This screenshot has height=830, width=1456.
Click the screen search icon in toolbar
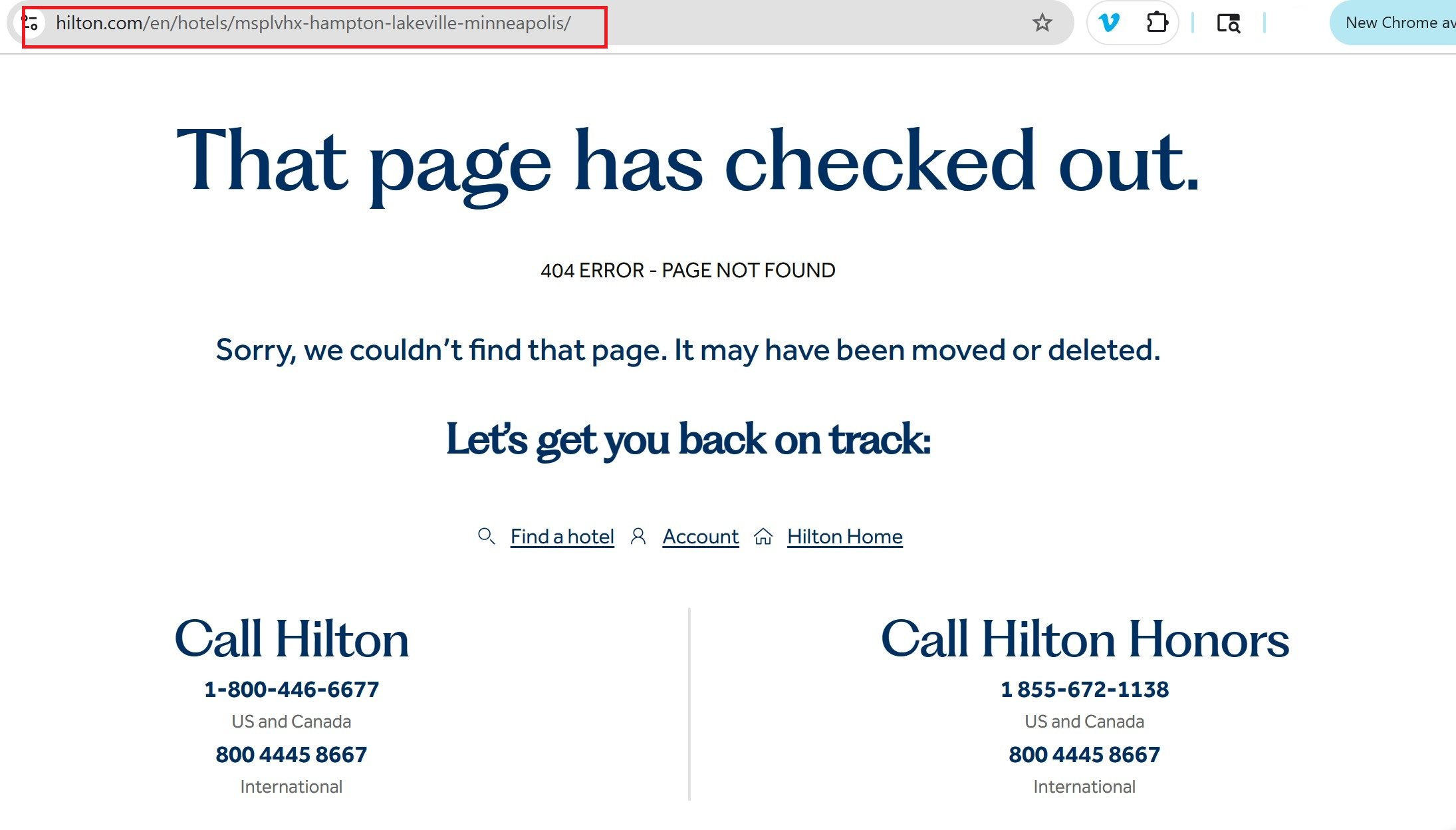coord(1229,23)
